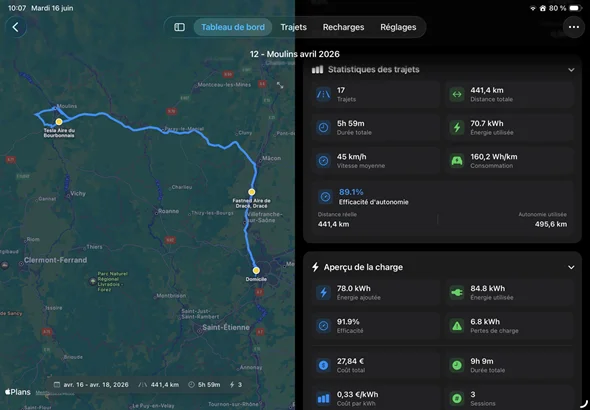Click the charge count 3 in map footer

[236, 385]
